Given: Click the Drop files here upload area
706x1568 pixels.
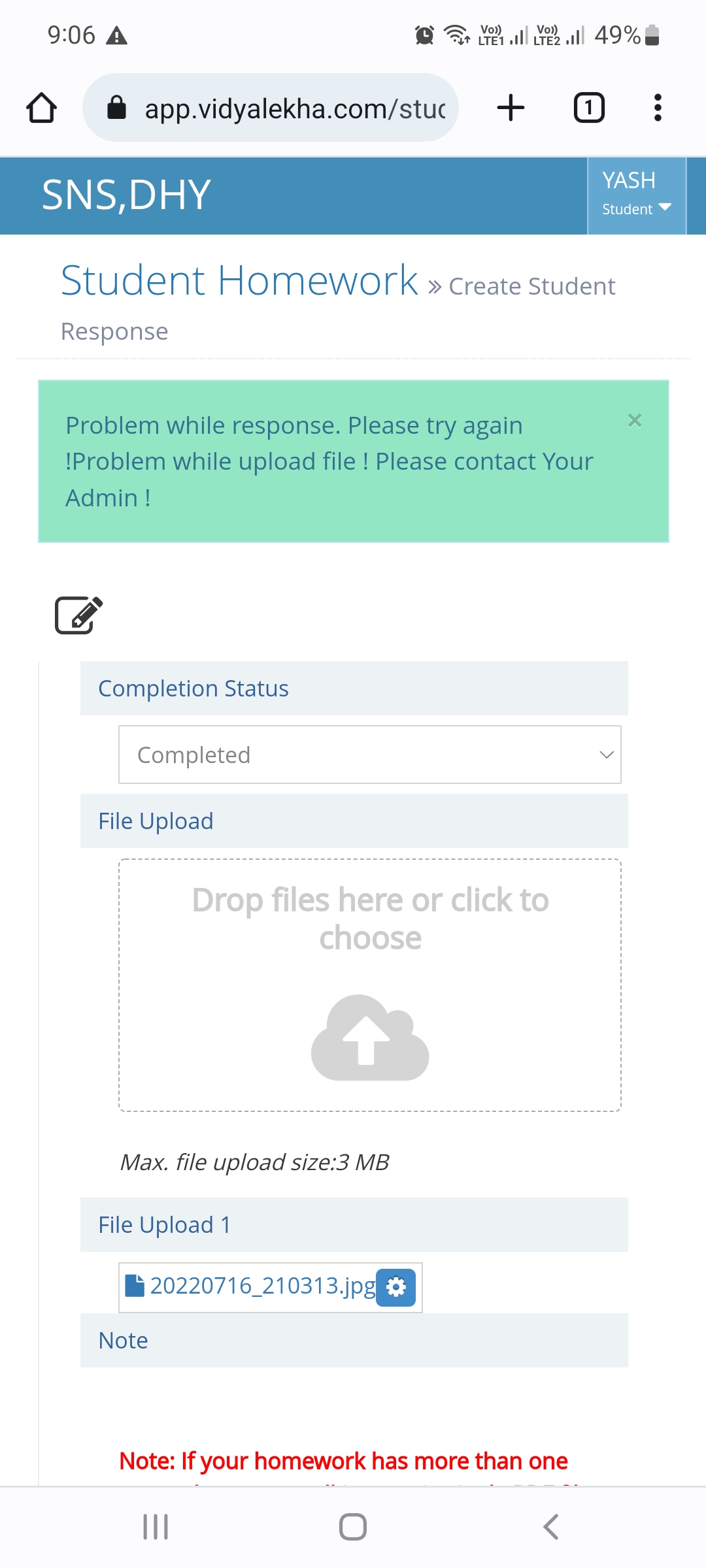Looking at the screenshot, I should coord(370,985).
